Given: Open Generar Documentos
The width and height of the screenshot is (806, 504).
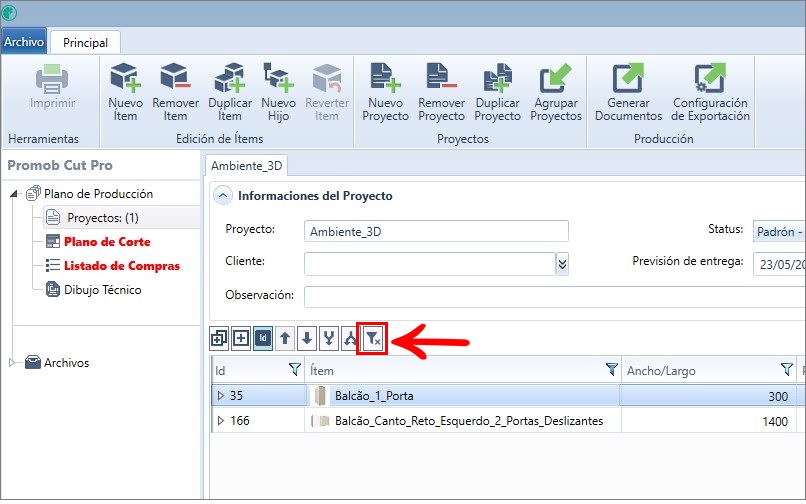Looking at the screenshot, I should pos(628,92).
